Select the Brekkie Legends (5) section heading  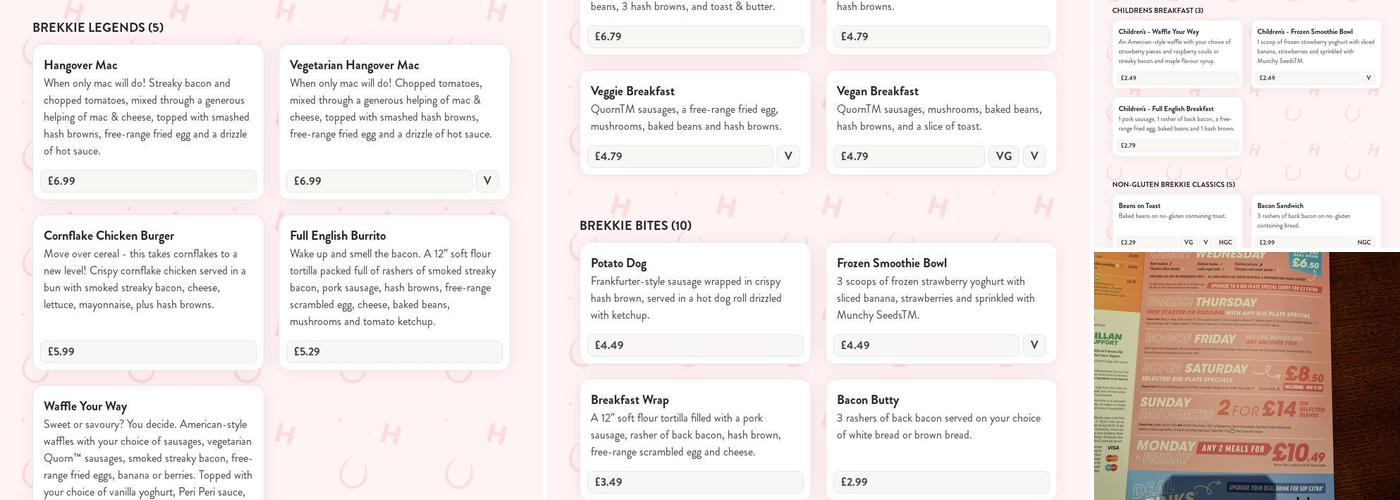pyautogui.click(x=98, y=27)
